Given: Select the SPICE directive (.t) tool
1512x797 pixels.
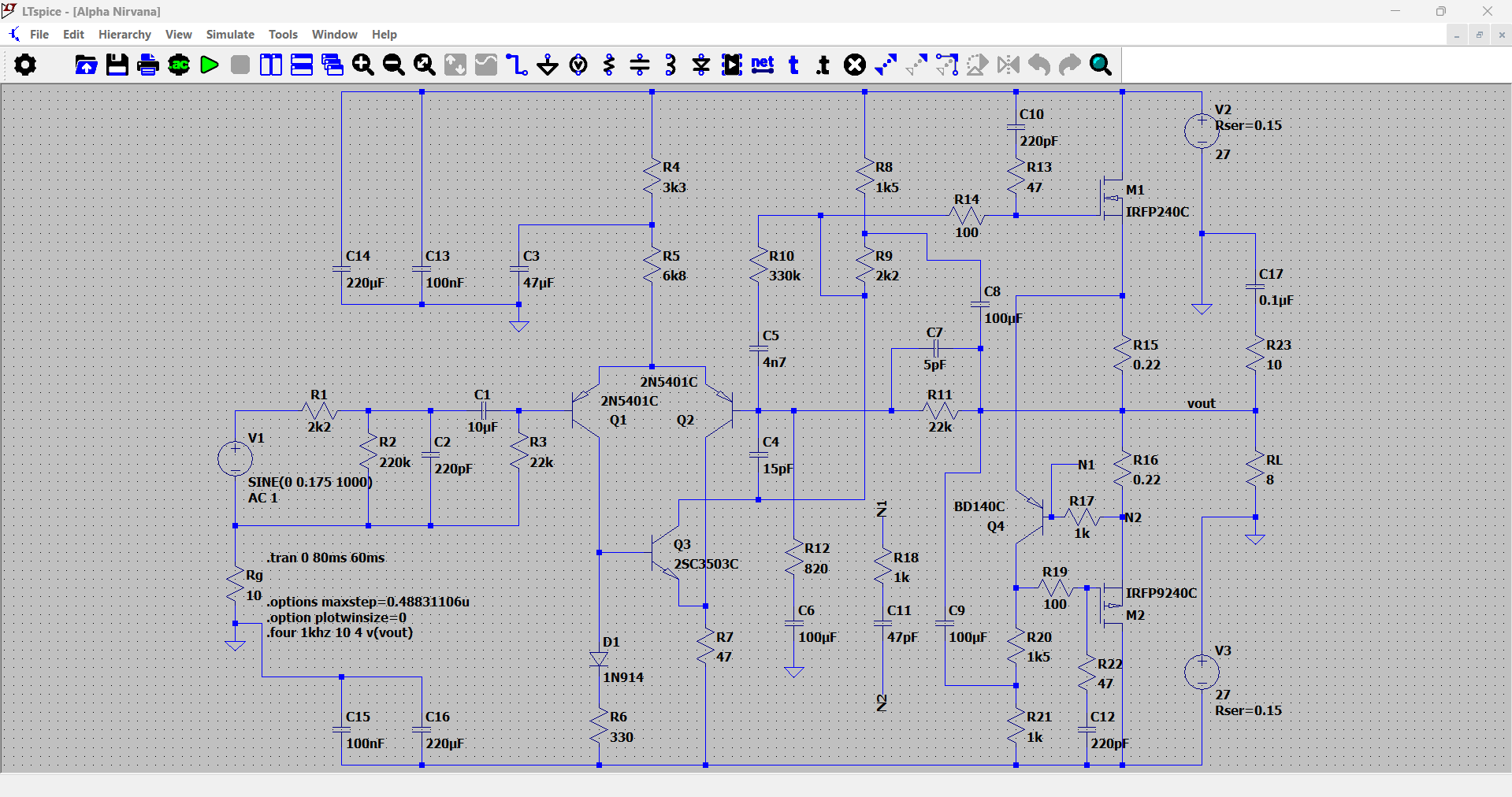Looking at the screenshot, I should pyautogui.click(x=823, y=65).
